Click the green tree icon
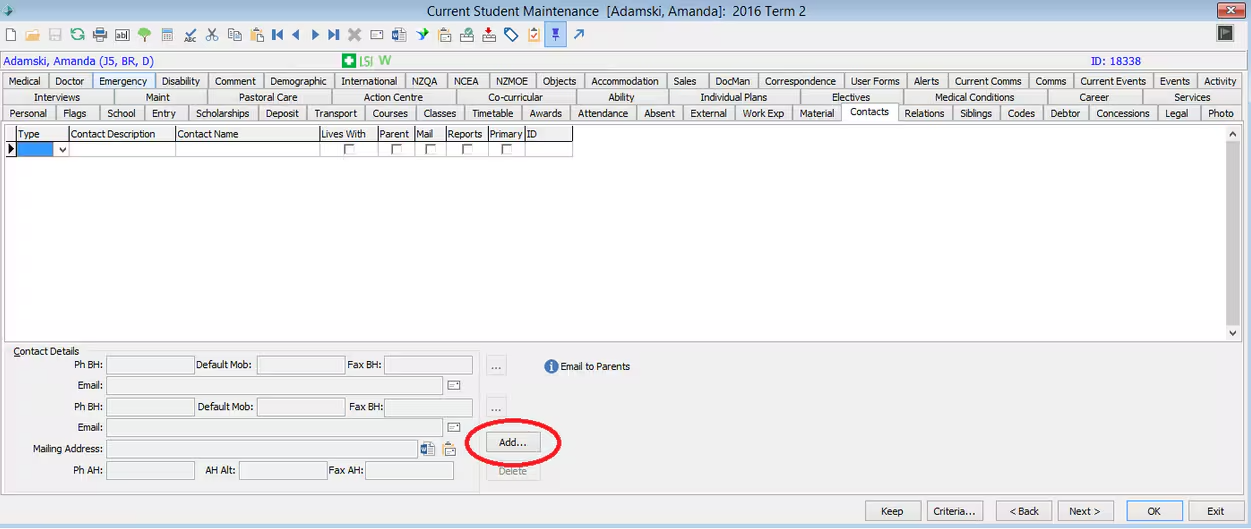The width and height of the screenshot is (1251, 529). click(x=144, y=35)
